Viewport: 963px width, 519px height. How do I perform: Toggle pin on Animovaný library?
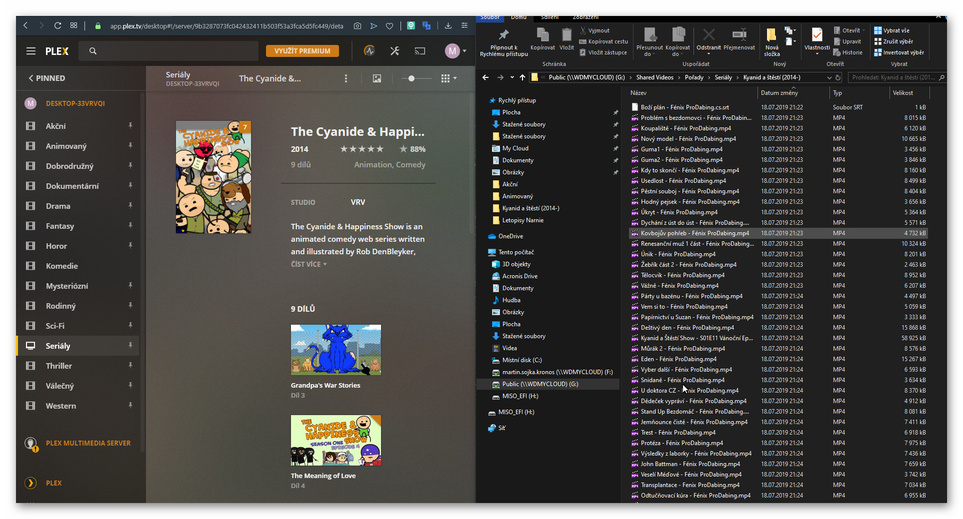[x=130, y=146]
